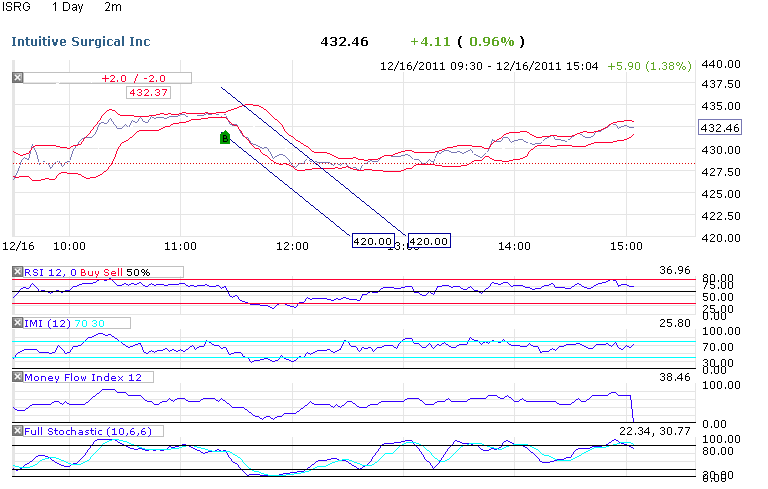Click the Money Flow value 38.46
Screen dimensions: 768x489
click(674, 377)
